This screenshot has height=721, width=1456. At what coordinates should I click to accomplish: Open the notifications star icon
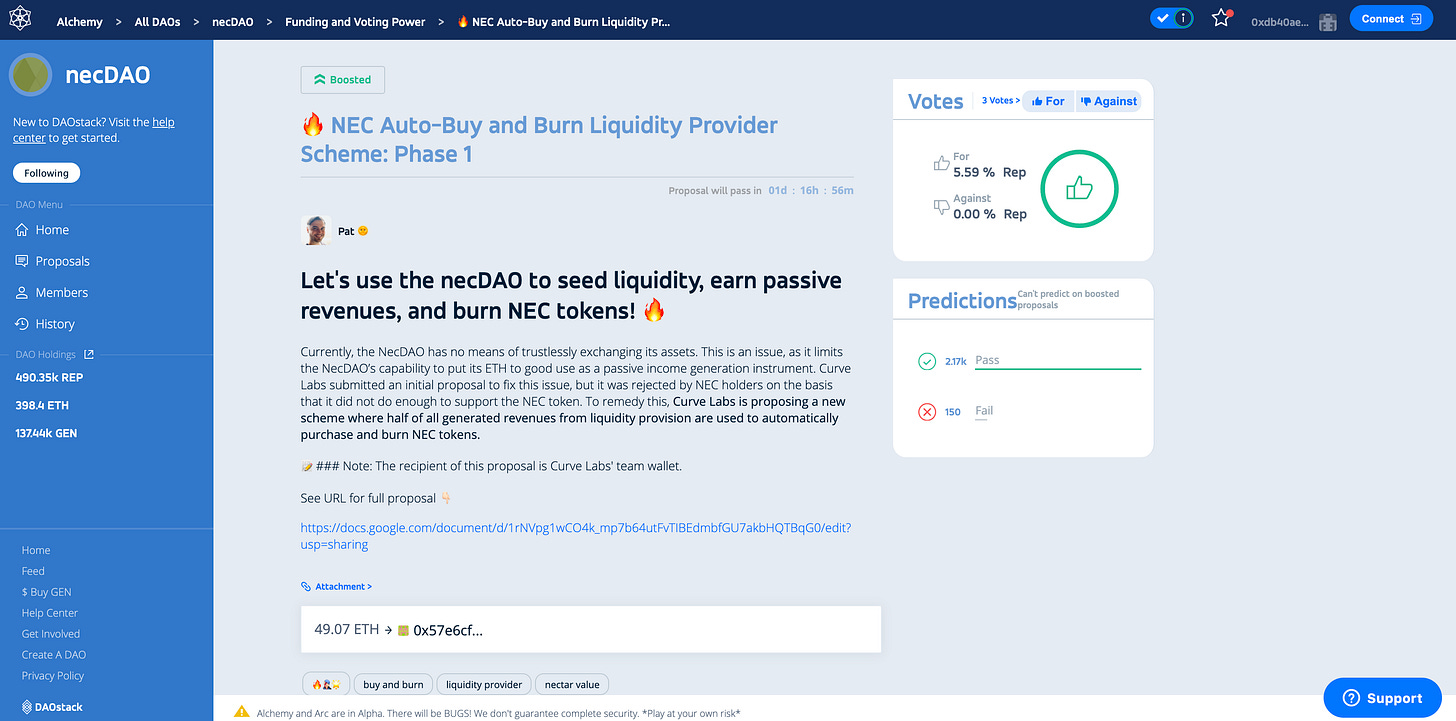click(1221, 18)
